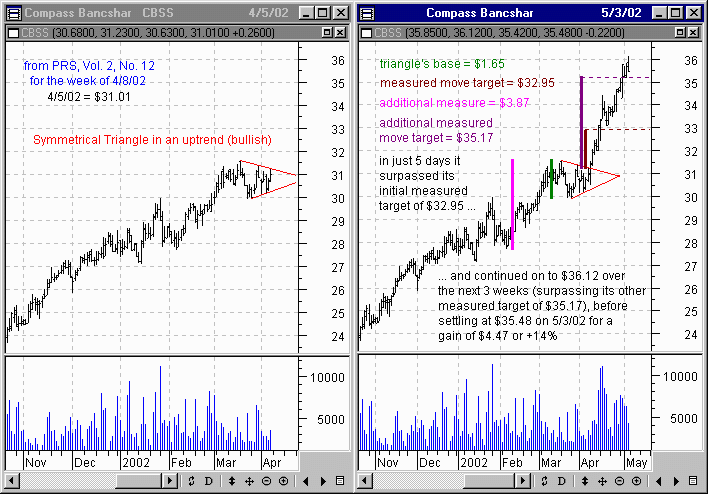Viewport: 708px width, 494px height.
Task: Open the list/properties icon in the 5/3/02 window toolbar
Action: (x=693, y=481)
